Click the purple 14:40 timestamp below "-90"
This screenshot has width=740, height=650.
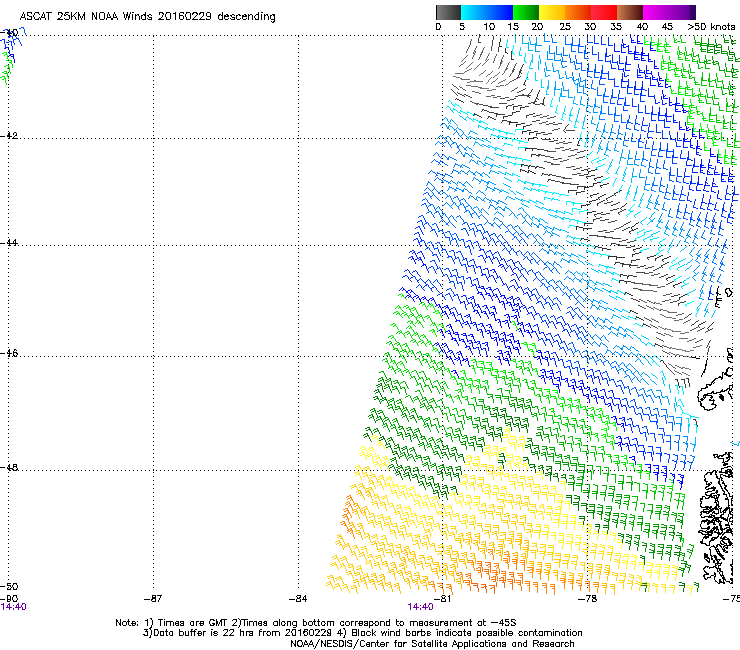click(13, 607)
